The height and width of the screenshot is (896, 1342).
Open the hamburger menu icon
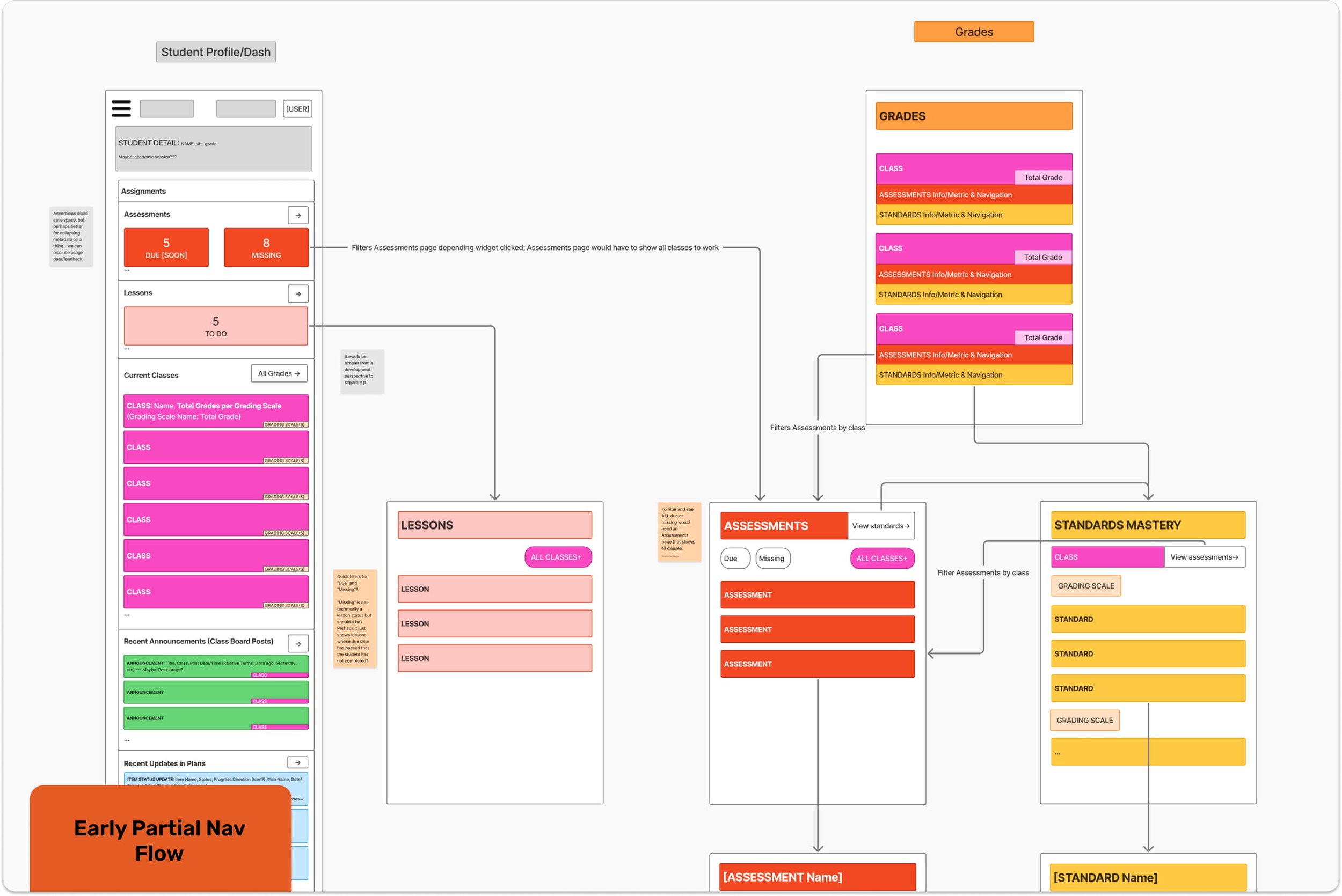click(x=121, y=108)
